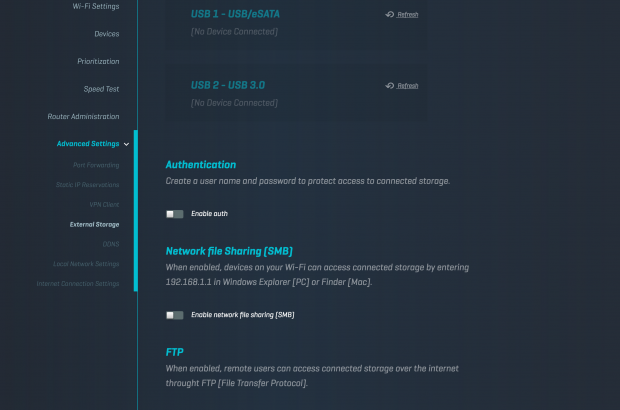Go to Devices page
The image size is (620, 410).
[x=106, y=34]
